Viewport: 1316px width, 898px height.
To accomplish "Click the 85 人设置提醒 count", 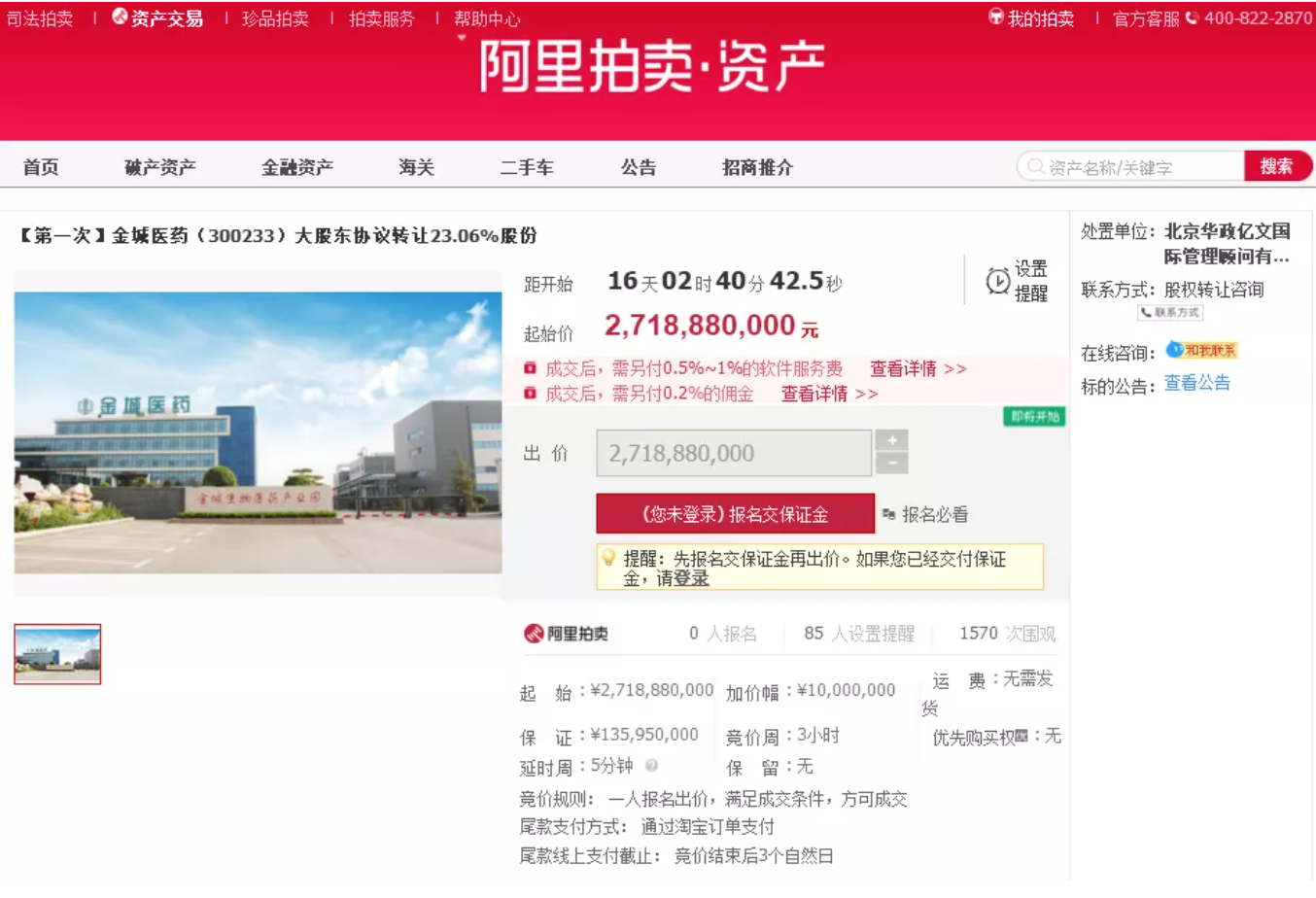I will coord(859,634).
